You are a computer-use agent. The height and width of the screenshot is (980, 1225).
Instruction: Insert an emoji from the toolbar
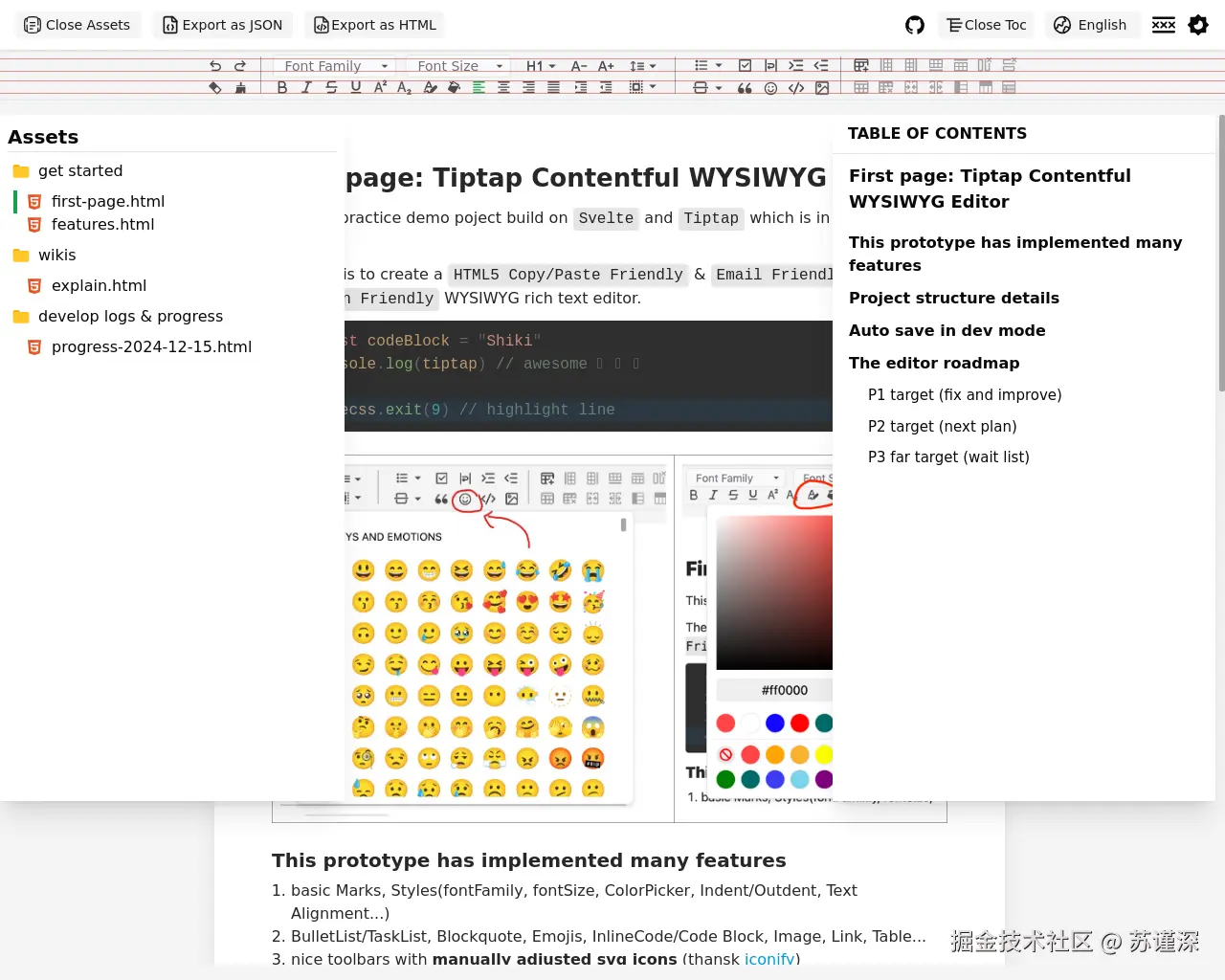pyautogui.click(x=770, y=87)
